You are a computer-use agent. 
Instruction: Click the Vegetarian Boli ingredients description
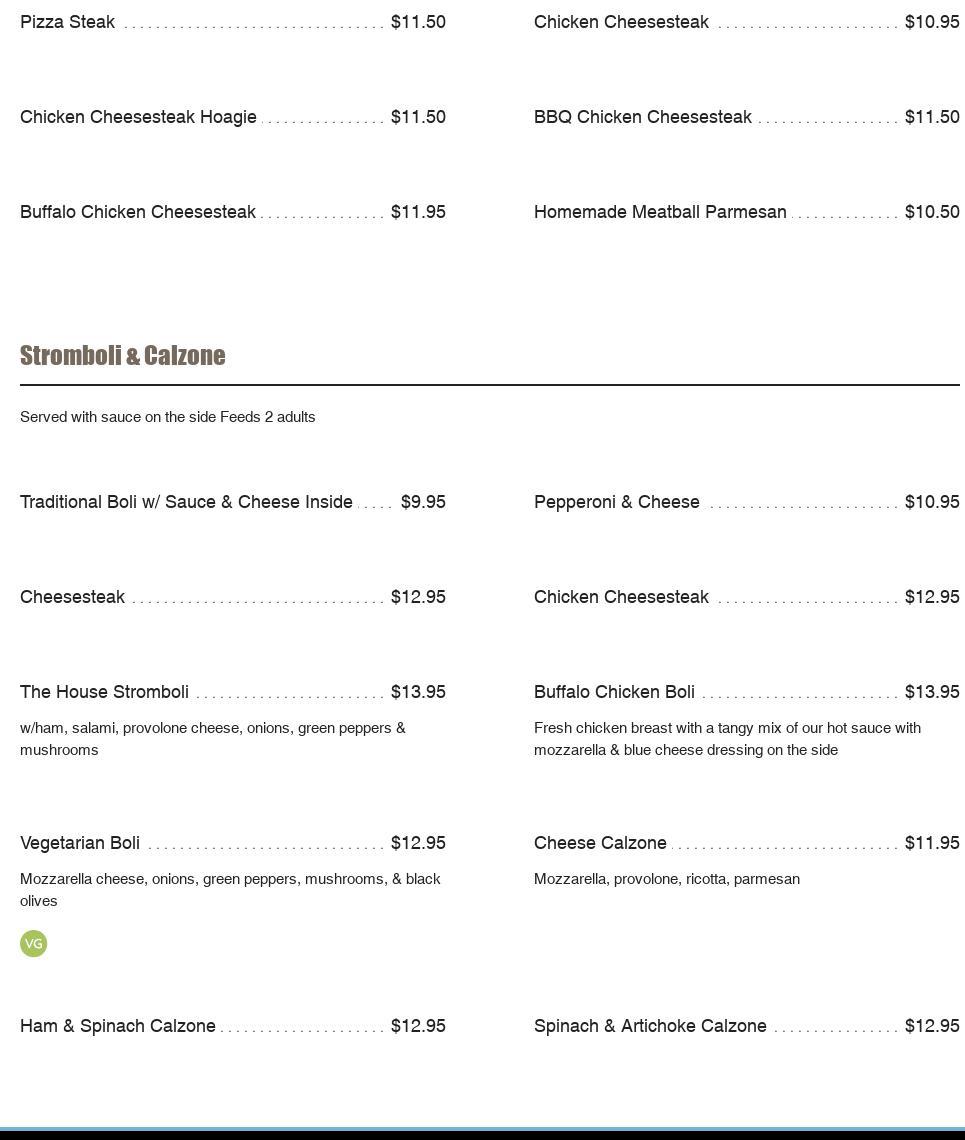pos(230,889)
